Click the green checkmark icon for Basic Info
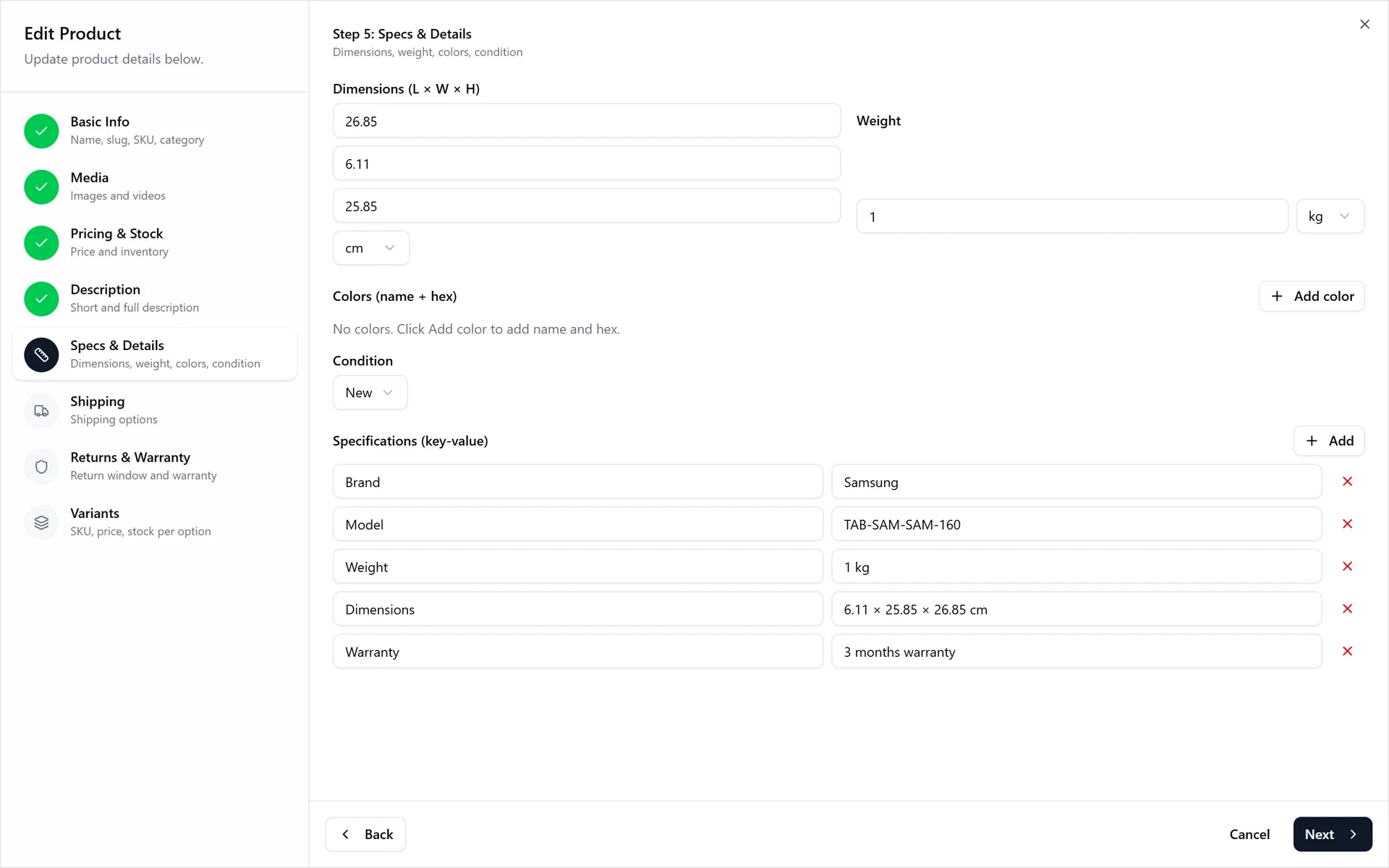 click(x=41, y=131)
